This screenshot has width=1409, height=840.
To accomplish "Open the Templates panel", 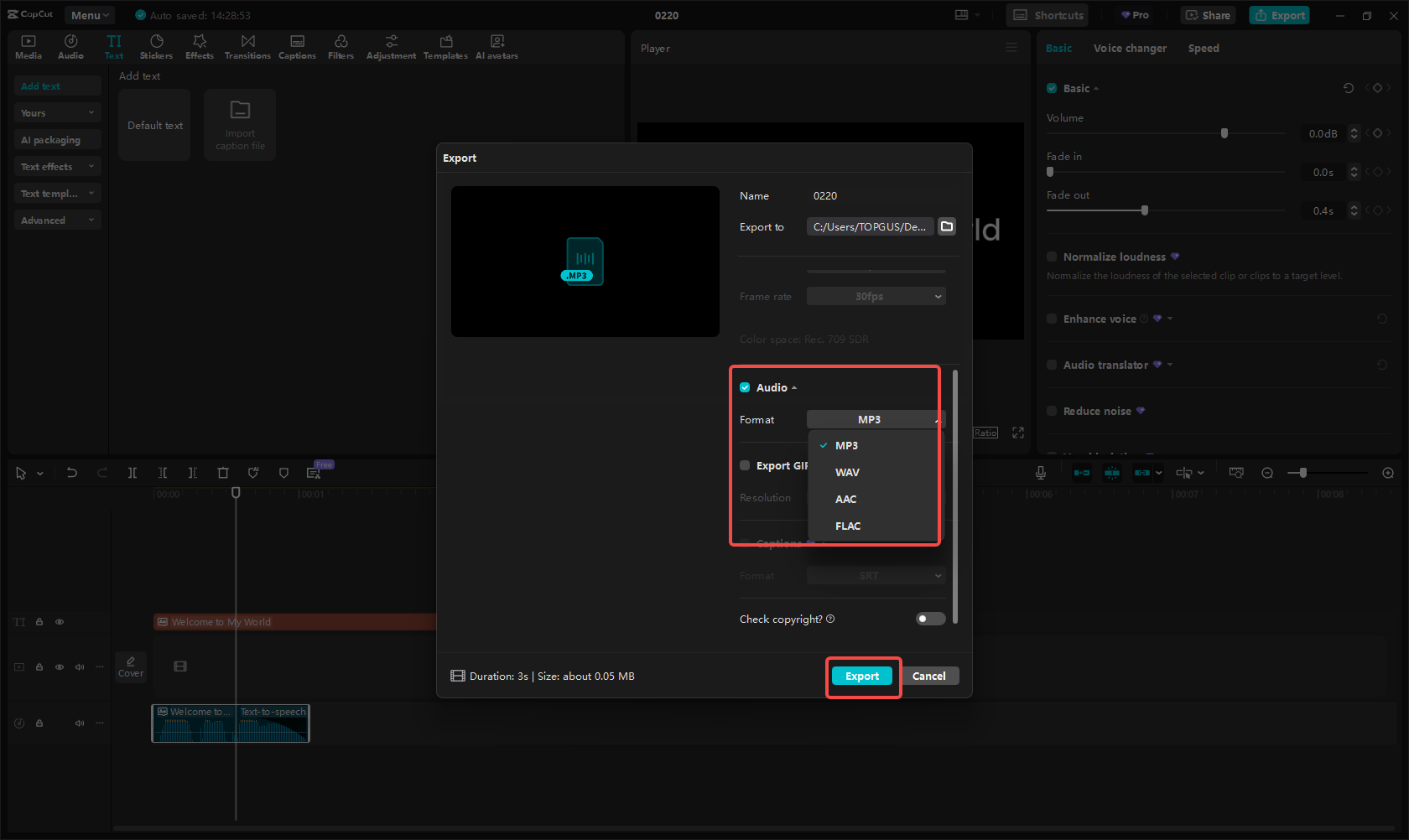I will click(x=445, y=47).
